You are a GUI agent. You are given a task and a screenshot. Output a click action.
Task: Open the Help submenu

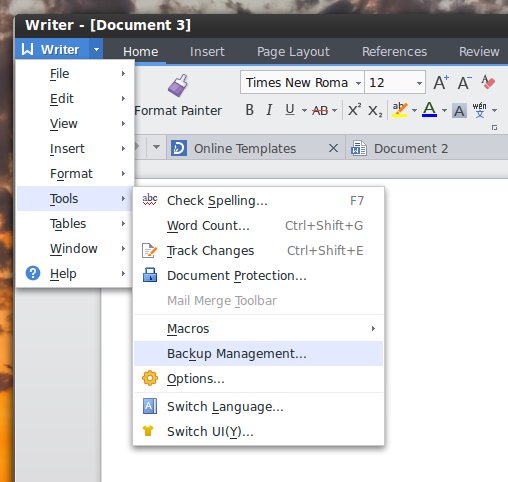pos(75,274)
